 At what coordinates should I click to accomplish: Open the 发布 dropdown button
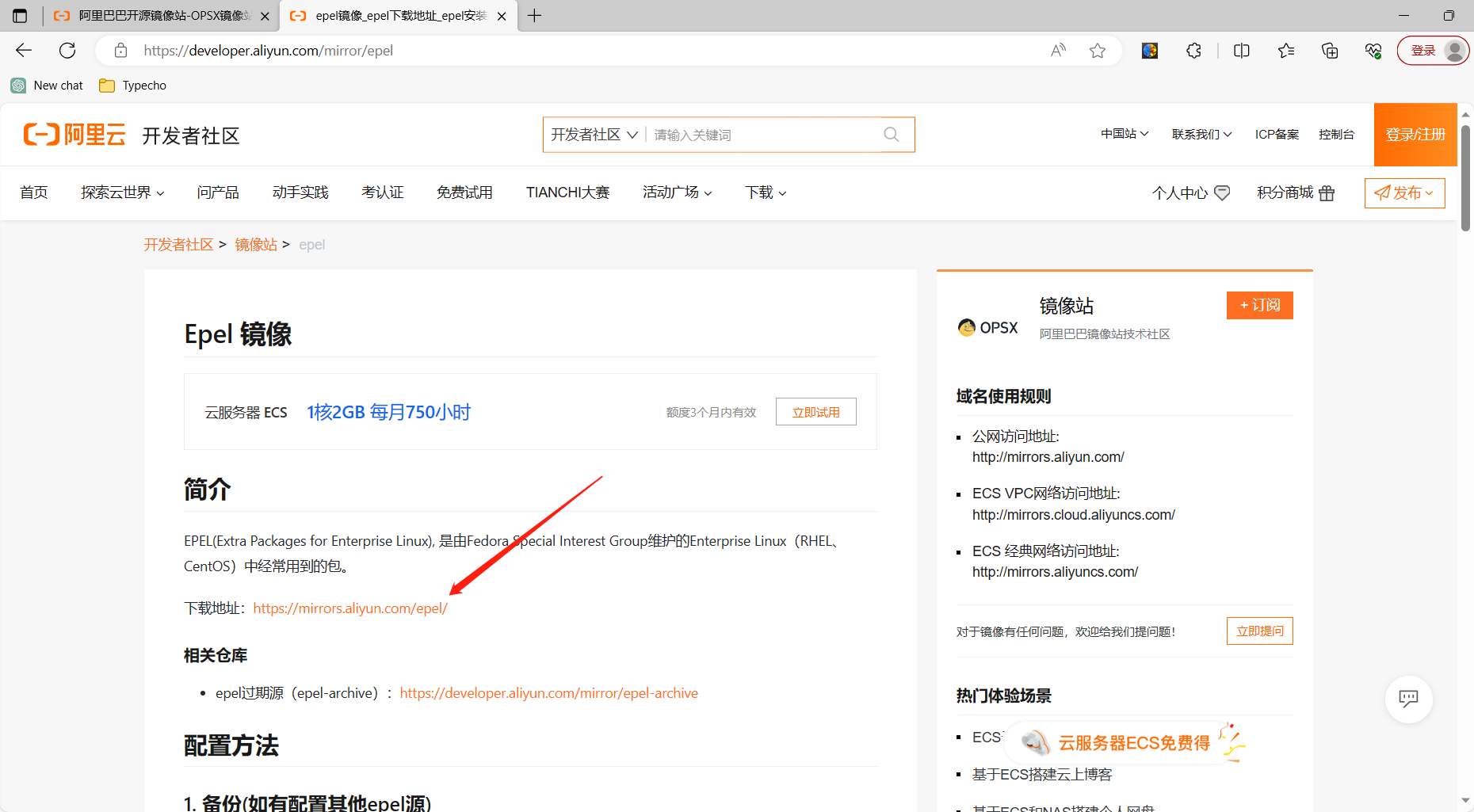(x=1404, y=193)
